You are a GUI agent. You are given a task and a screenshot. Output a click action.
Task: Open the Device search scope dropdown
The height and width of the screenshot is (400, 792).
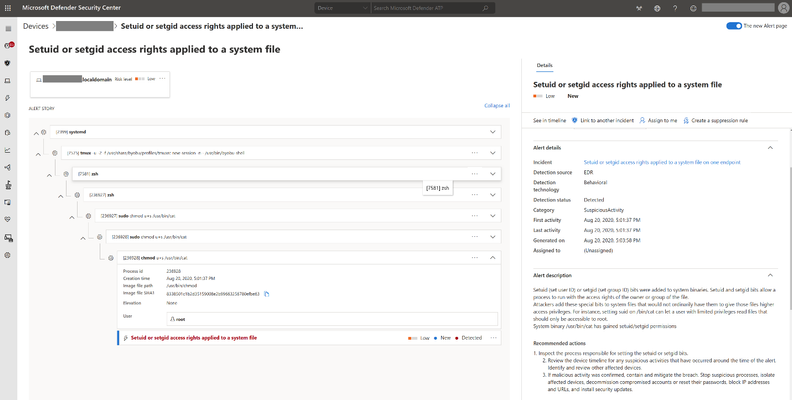point(342,8)
